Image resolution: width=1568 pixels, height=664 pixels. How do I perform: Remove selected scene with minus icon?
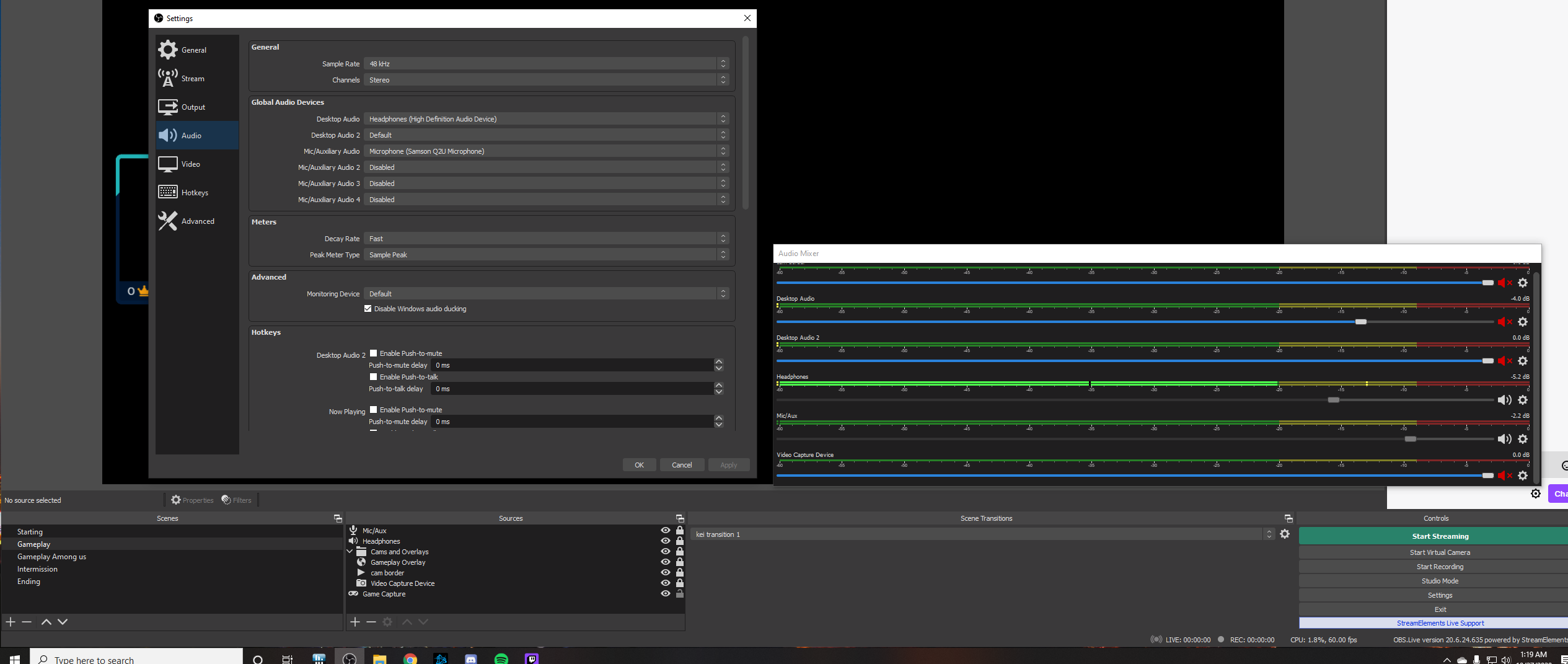click(27, 622)
